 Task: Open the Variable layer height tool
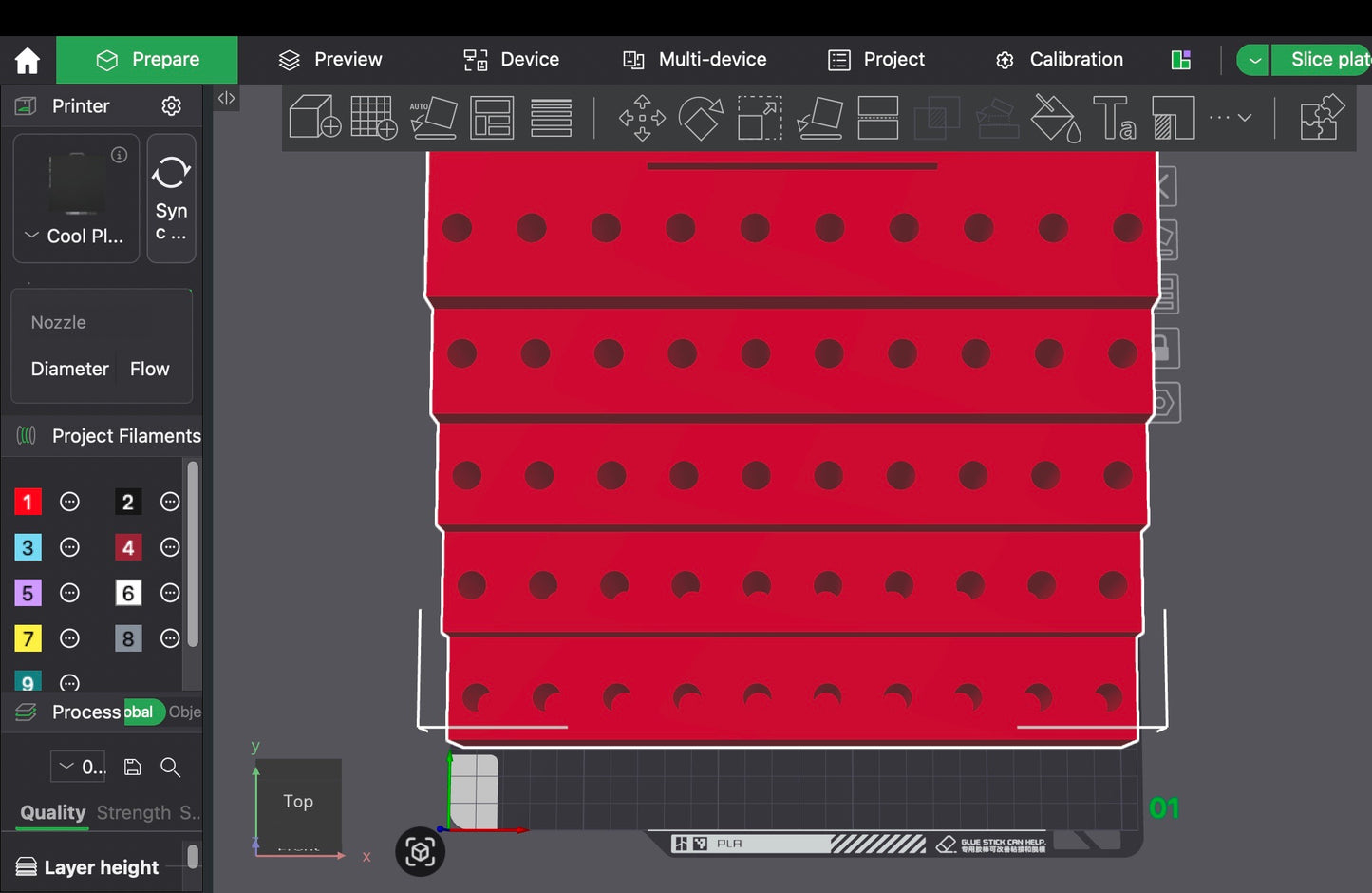[x=551, y=118]
